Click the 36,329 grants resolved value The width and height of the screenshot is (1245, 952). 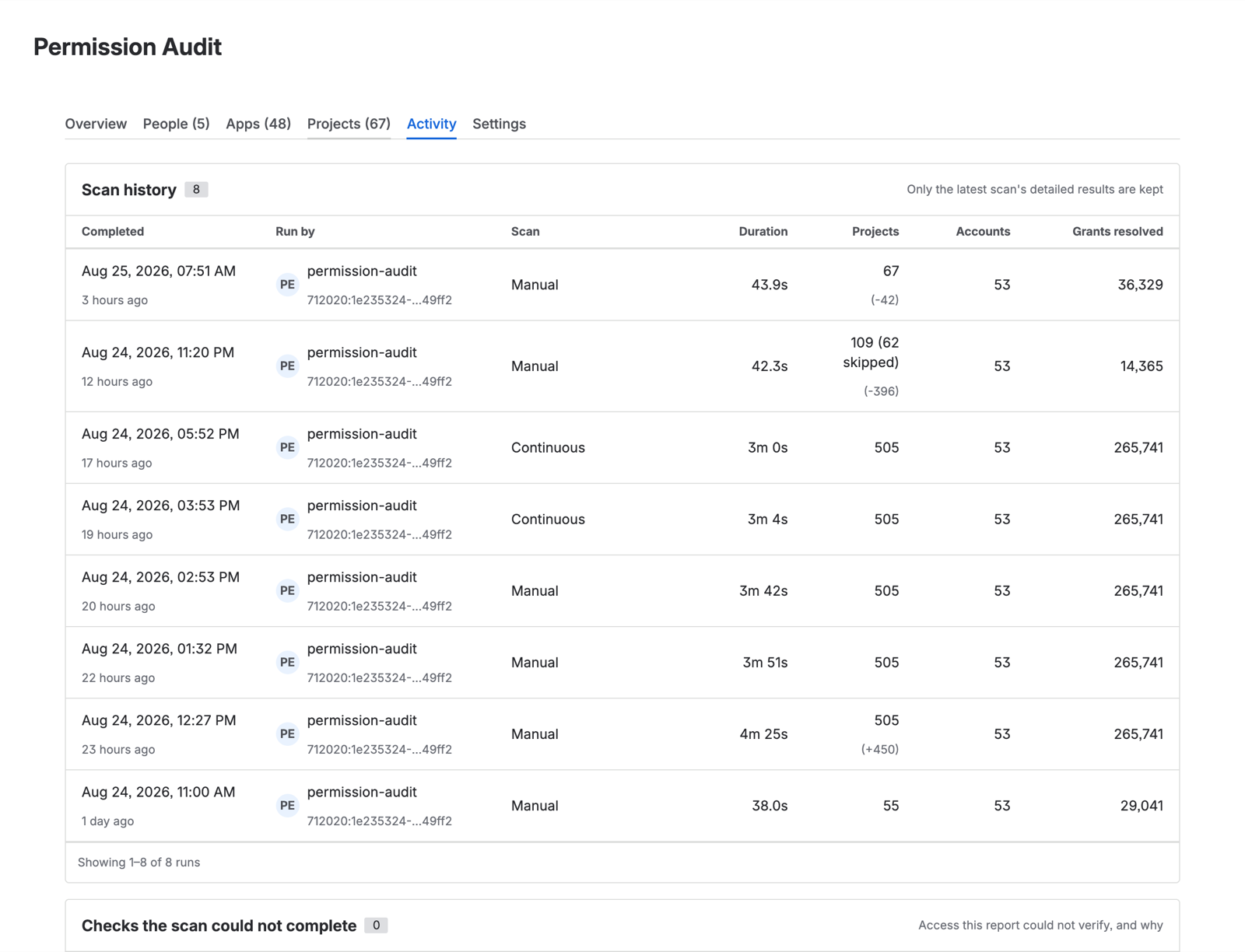pyautogui.click(x=1140, y=285)
